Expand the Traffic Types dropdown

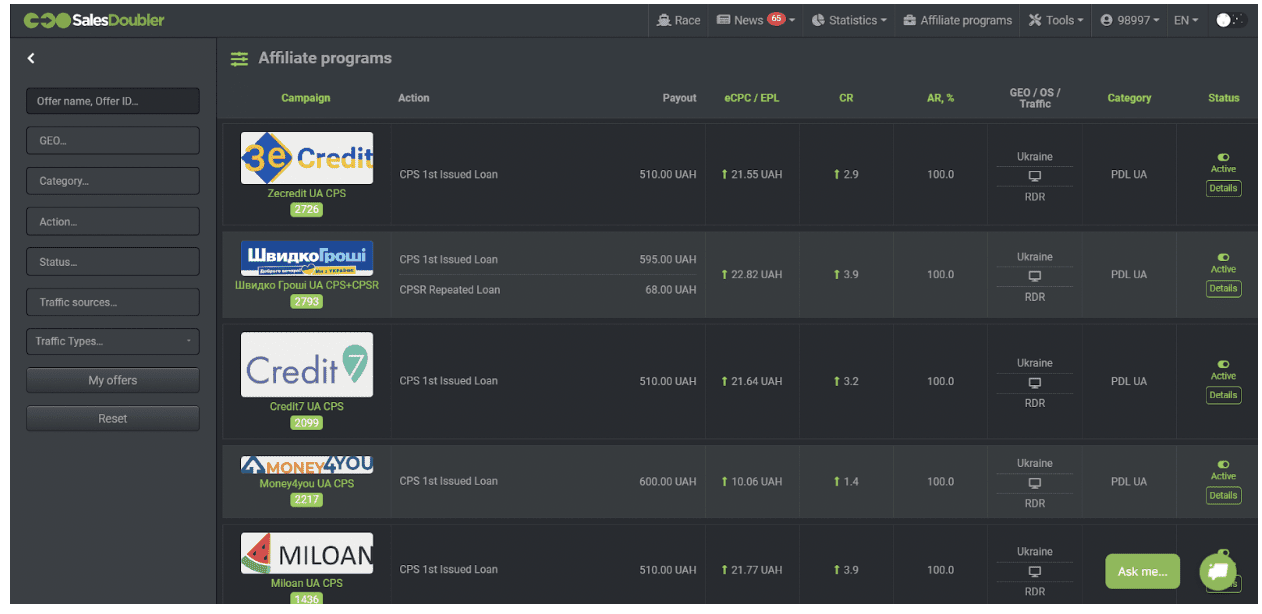113,341
